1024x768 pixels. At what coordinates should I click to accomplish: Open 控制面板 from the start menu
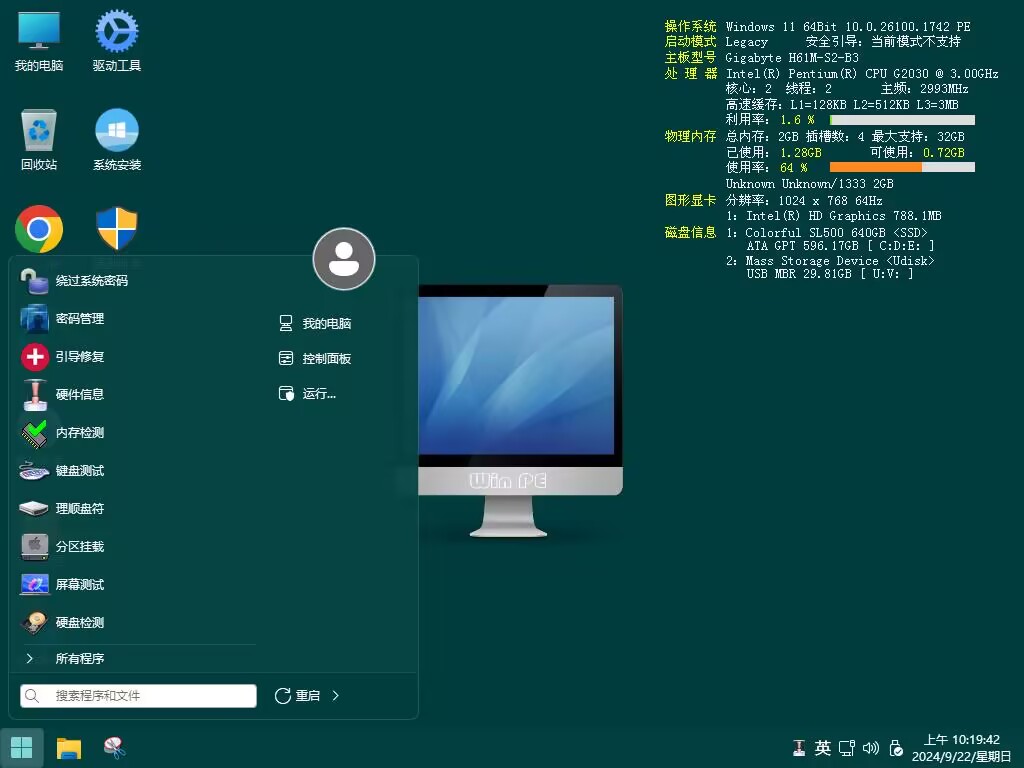(315, 359)
